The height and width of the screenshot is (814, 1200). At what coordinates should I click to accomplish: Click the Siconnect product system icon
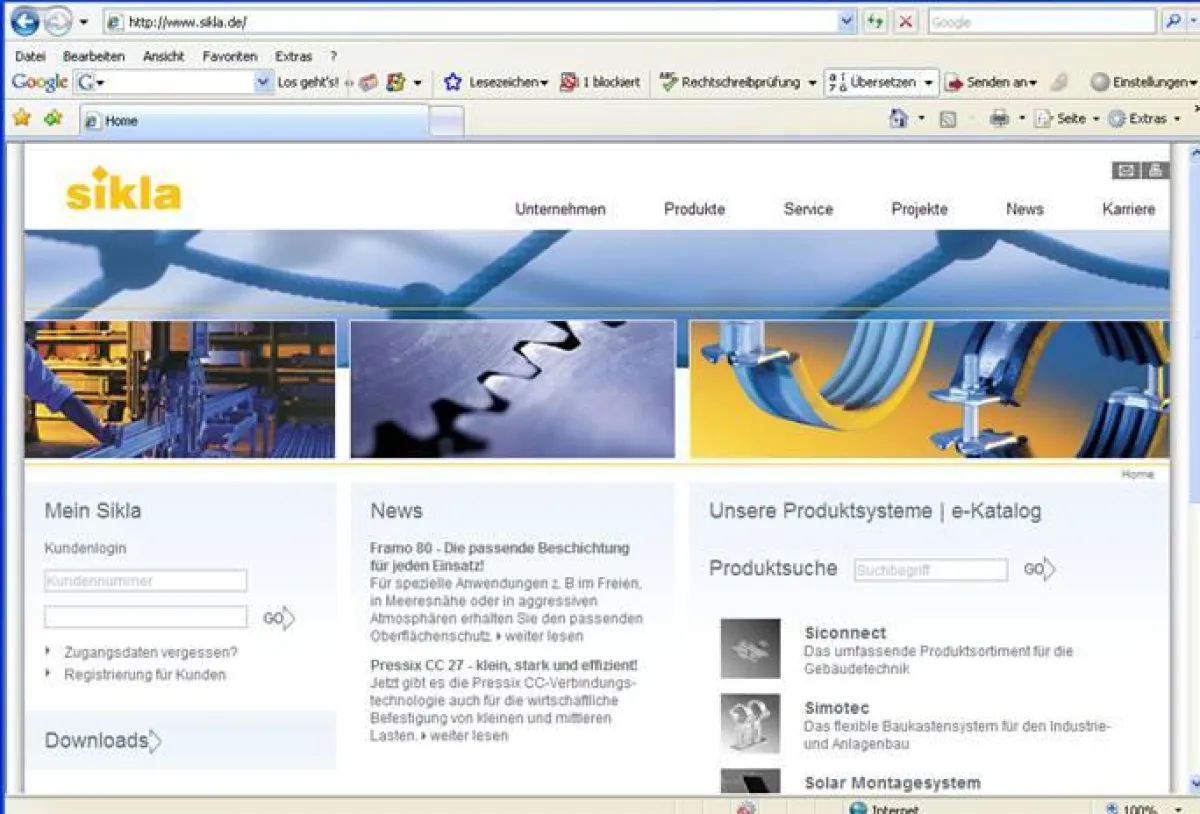(750, 649)
